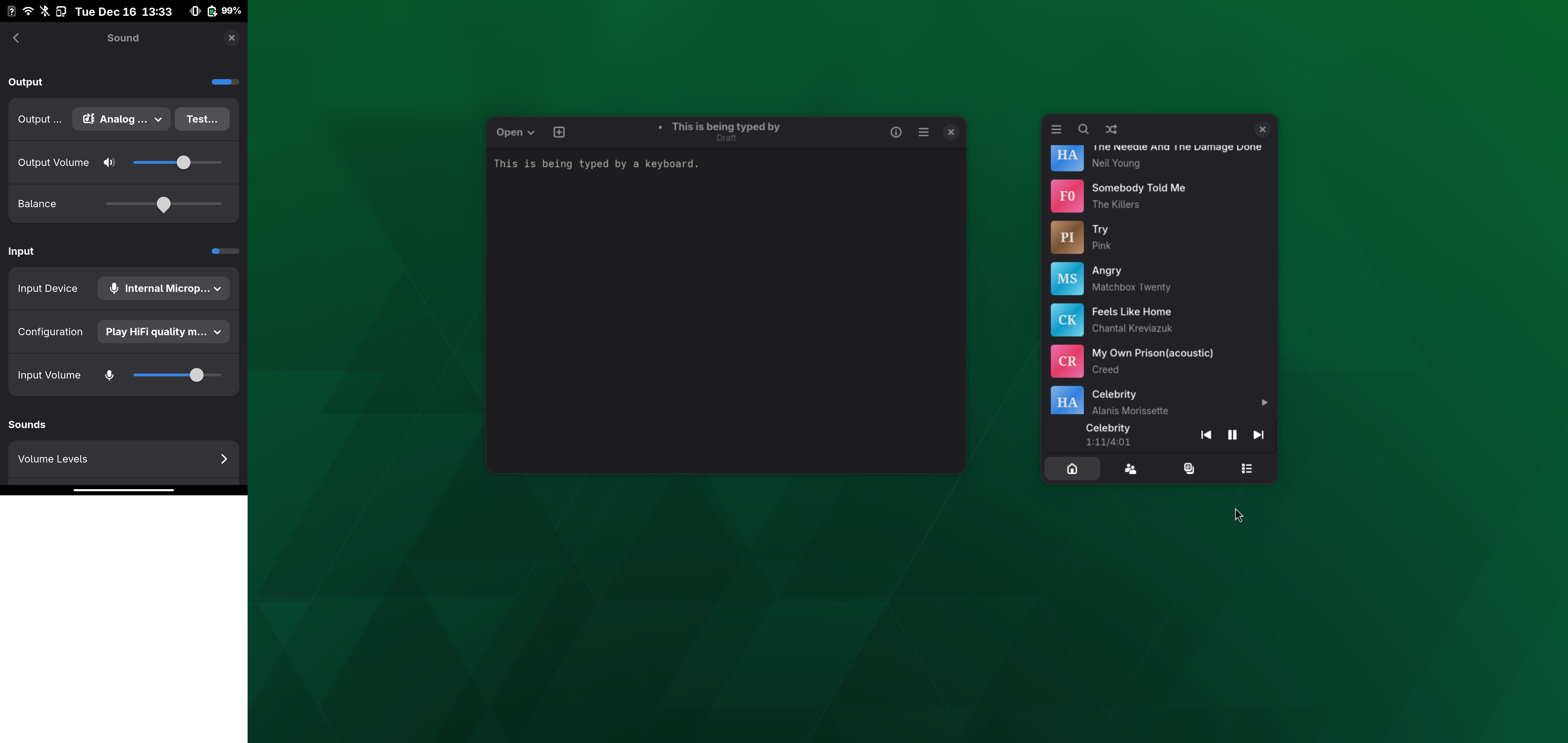Click the now playing Celebrity title
Screen dimensions: 1568x743
[x=1107, y=428]
